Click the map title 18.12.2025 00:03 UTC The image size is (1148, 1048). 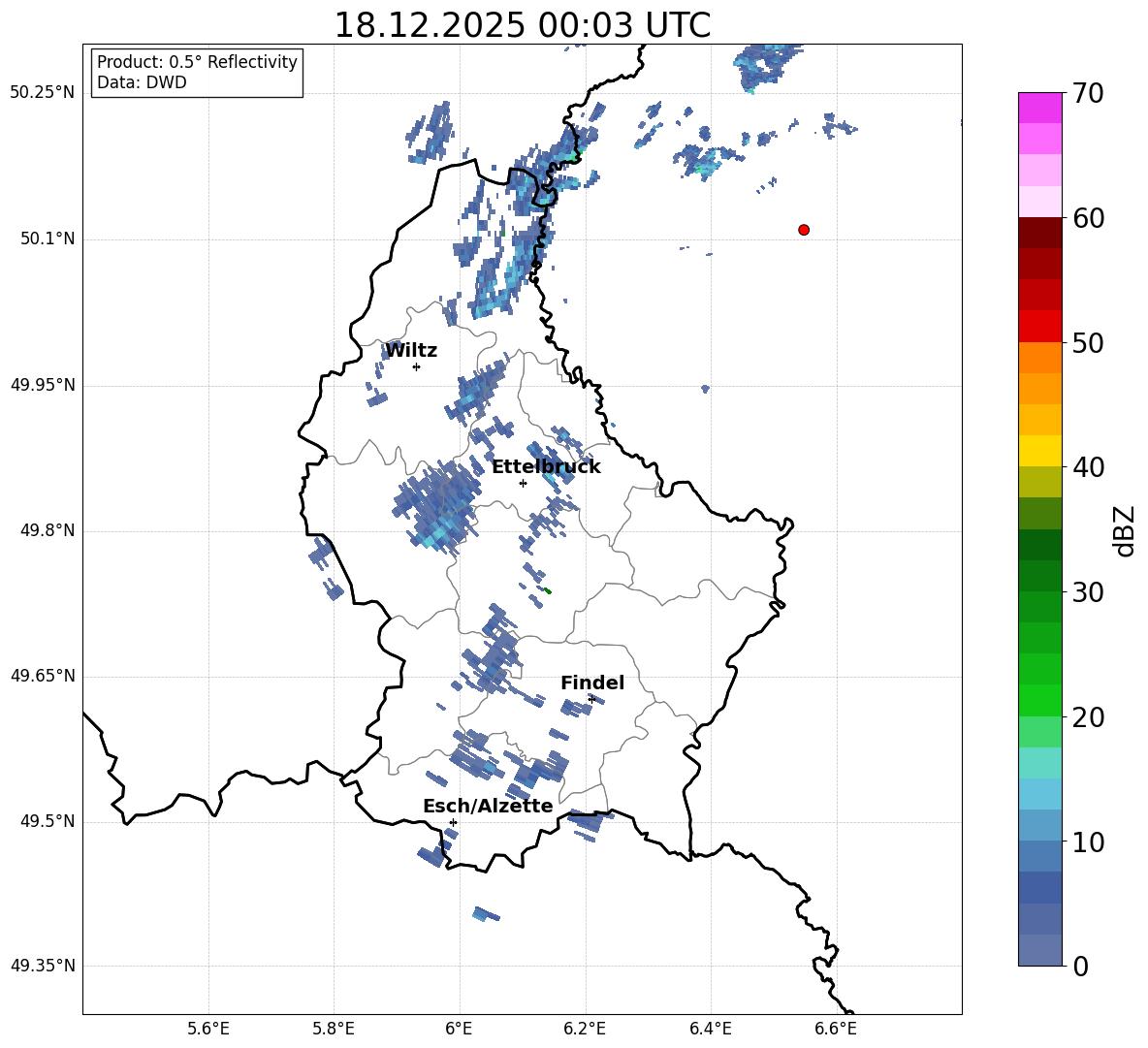pos(523,25)
